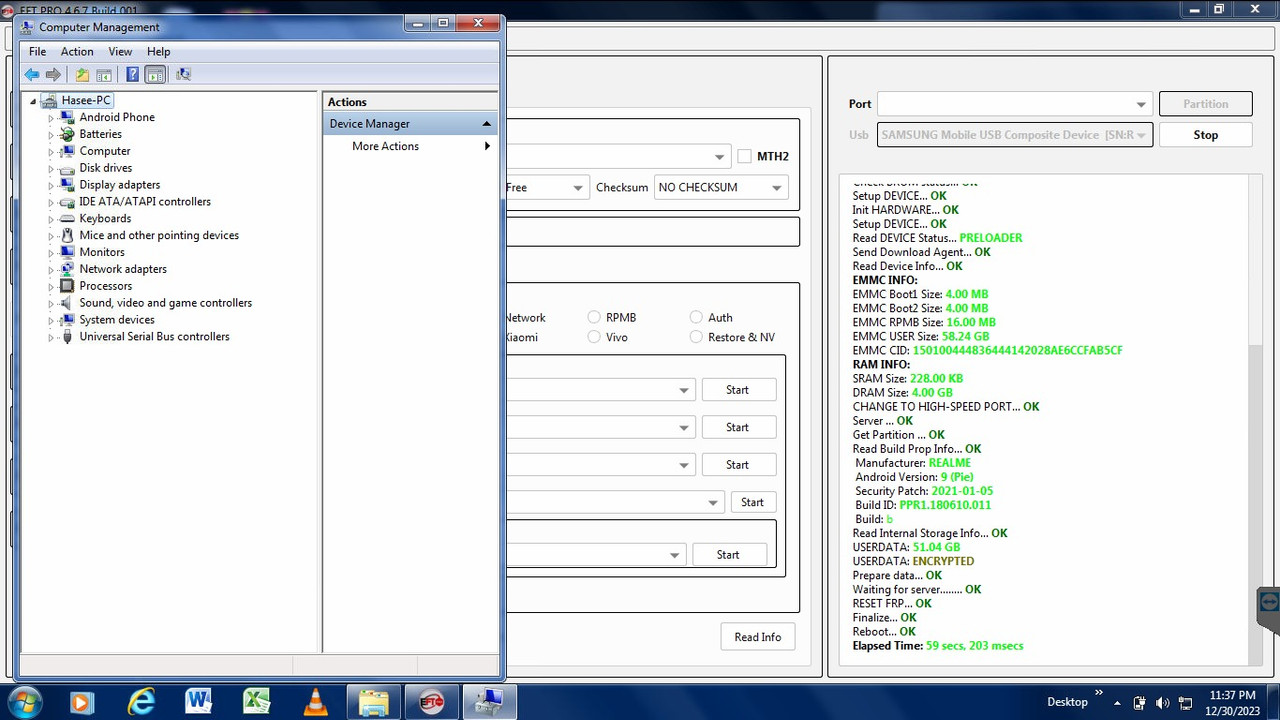Open the Checksum NO CHECKSUM dropdown
Screen dimensions: 1280x720
pyautogui.click(x=777, y=187)
